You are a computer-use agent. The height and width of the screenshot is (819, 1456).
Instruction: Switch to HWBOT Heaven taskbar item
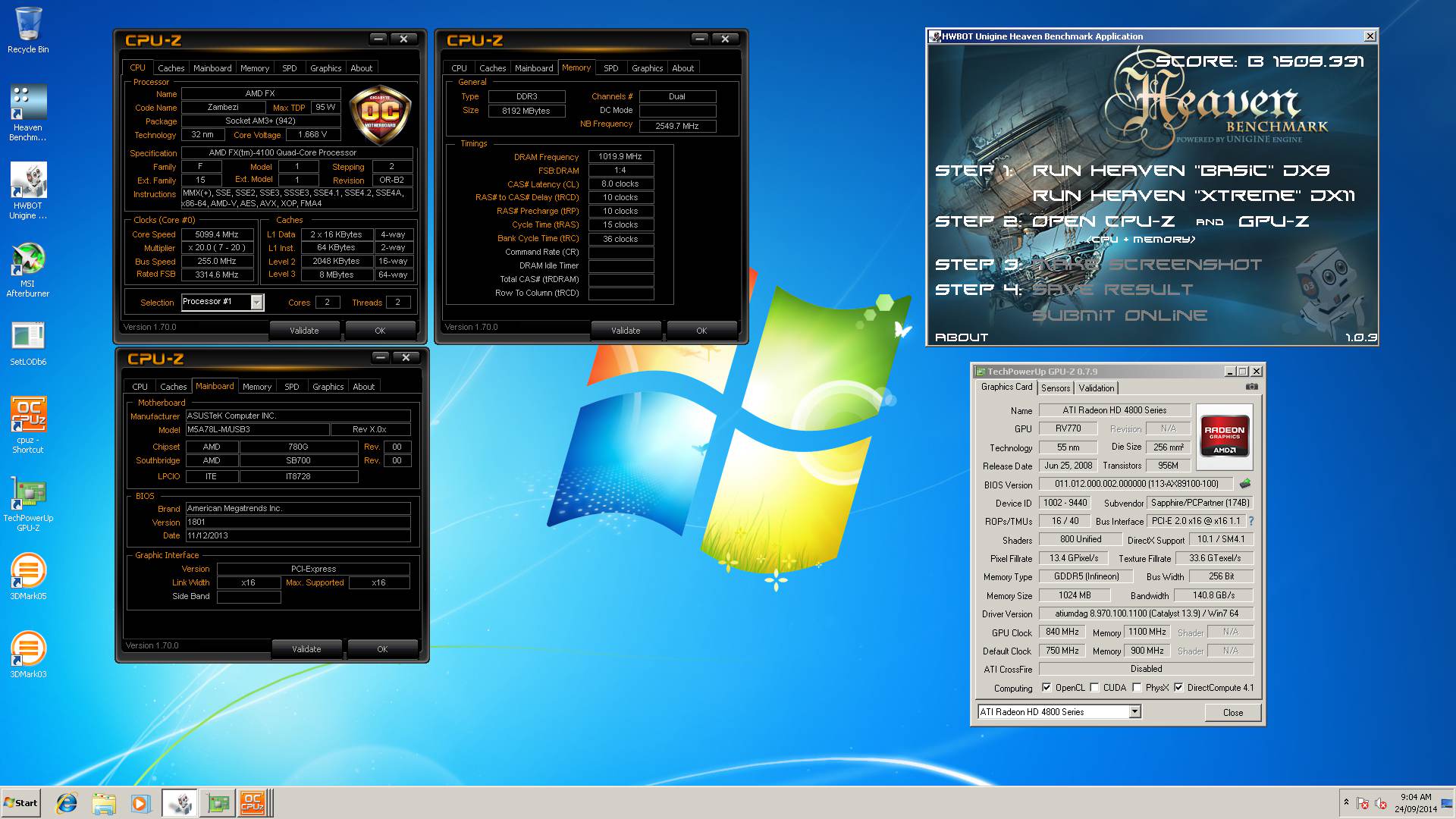click(x=180, y=803)
